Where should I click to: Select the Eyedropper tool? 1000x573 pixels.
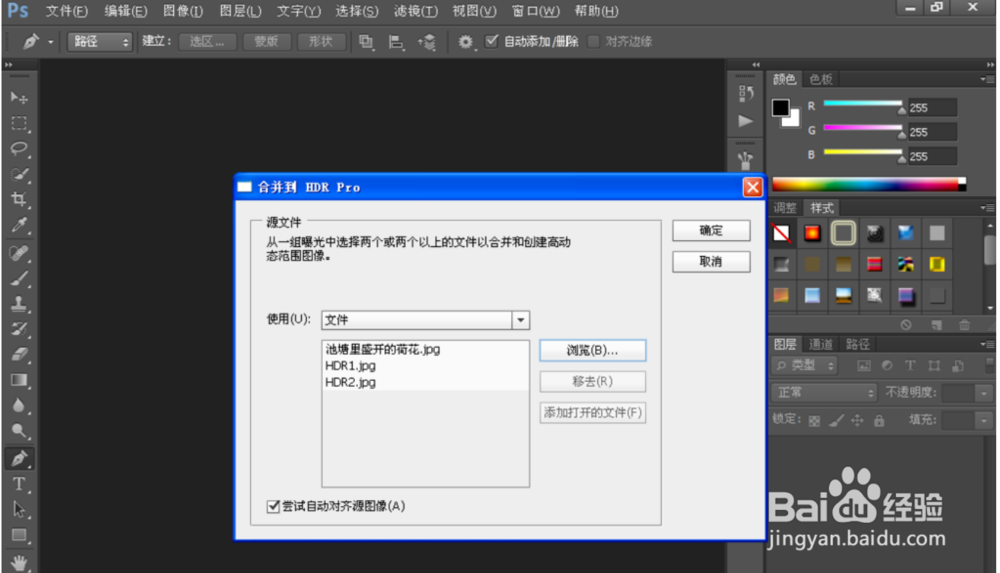[x=19, y=225]
